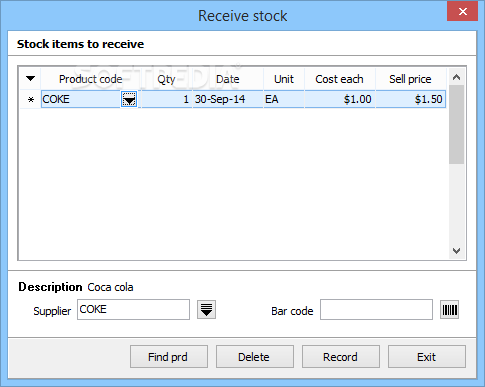485x387 pixels.
Task: Click the Exit button
Action: [x=427, y=357]
